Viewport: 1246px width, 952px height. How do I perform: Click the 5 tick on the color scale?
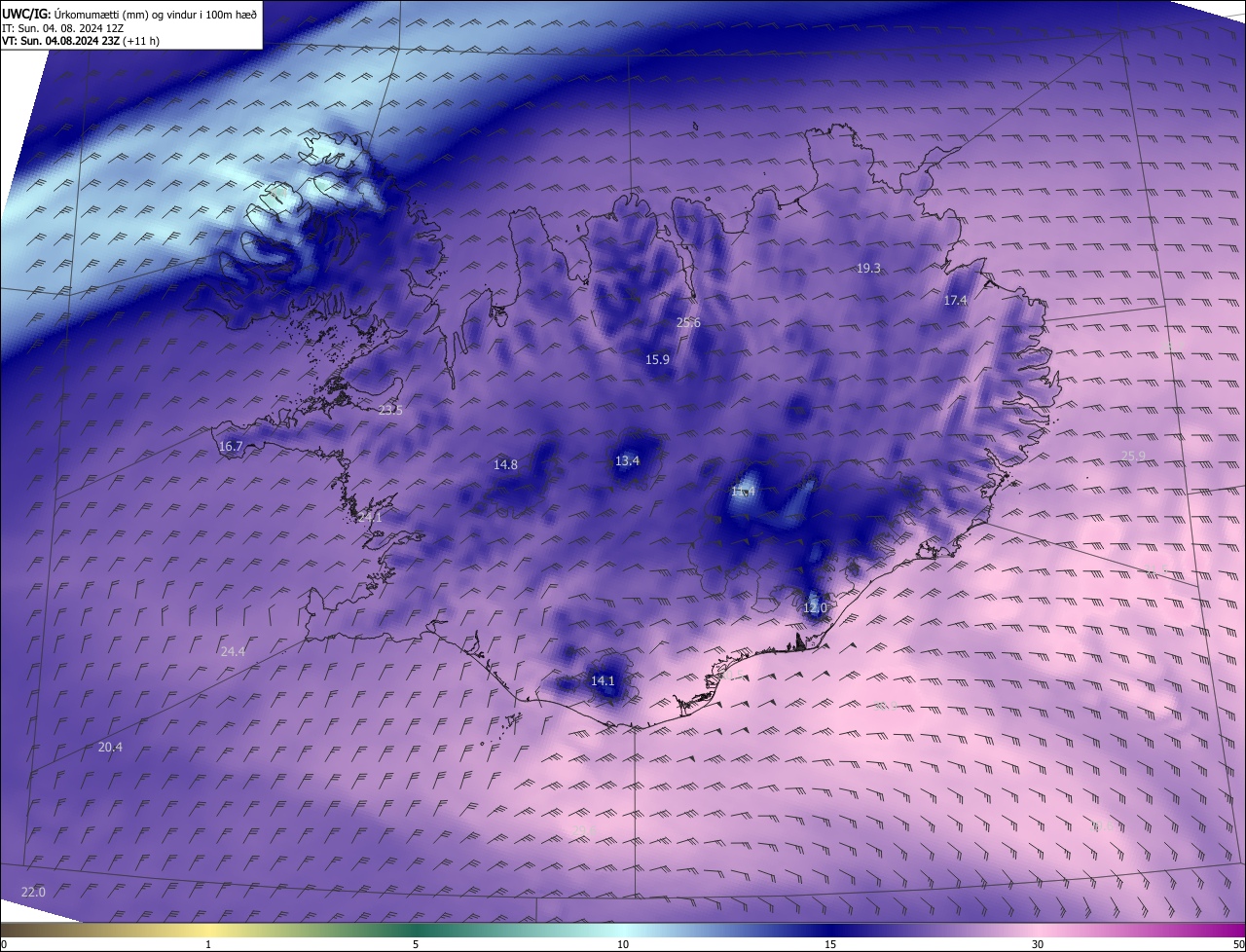click(416, 945)
